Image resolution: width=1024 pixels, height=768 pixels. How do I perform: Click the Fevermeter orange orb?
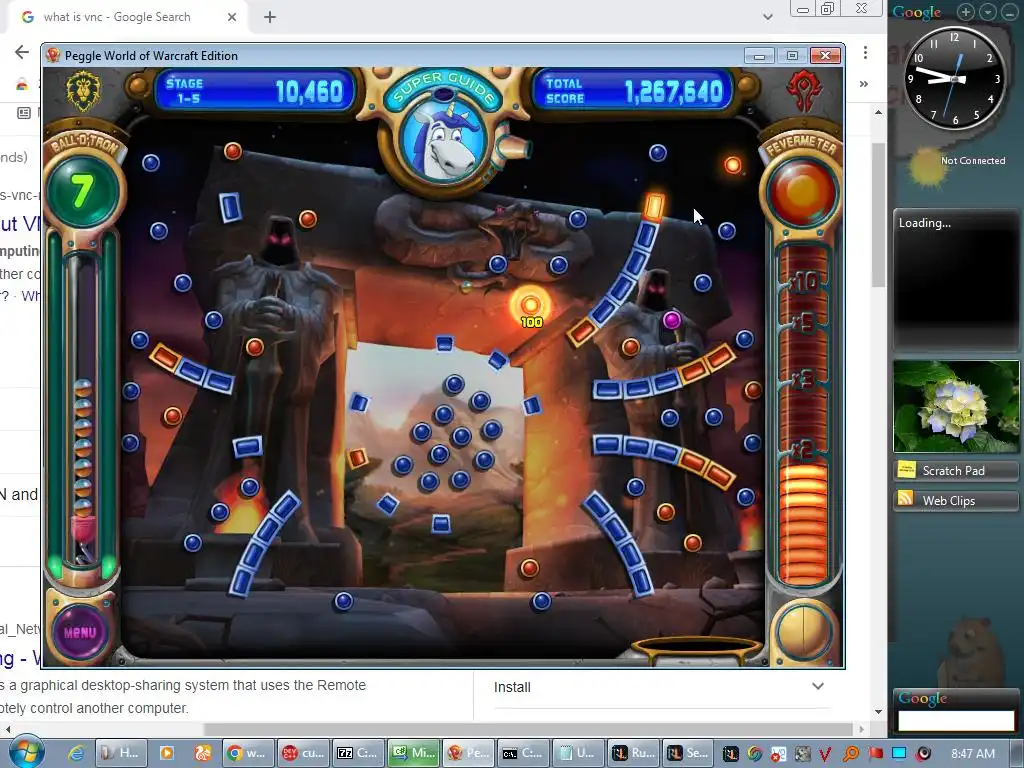point(803,192)
